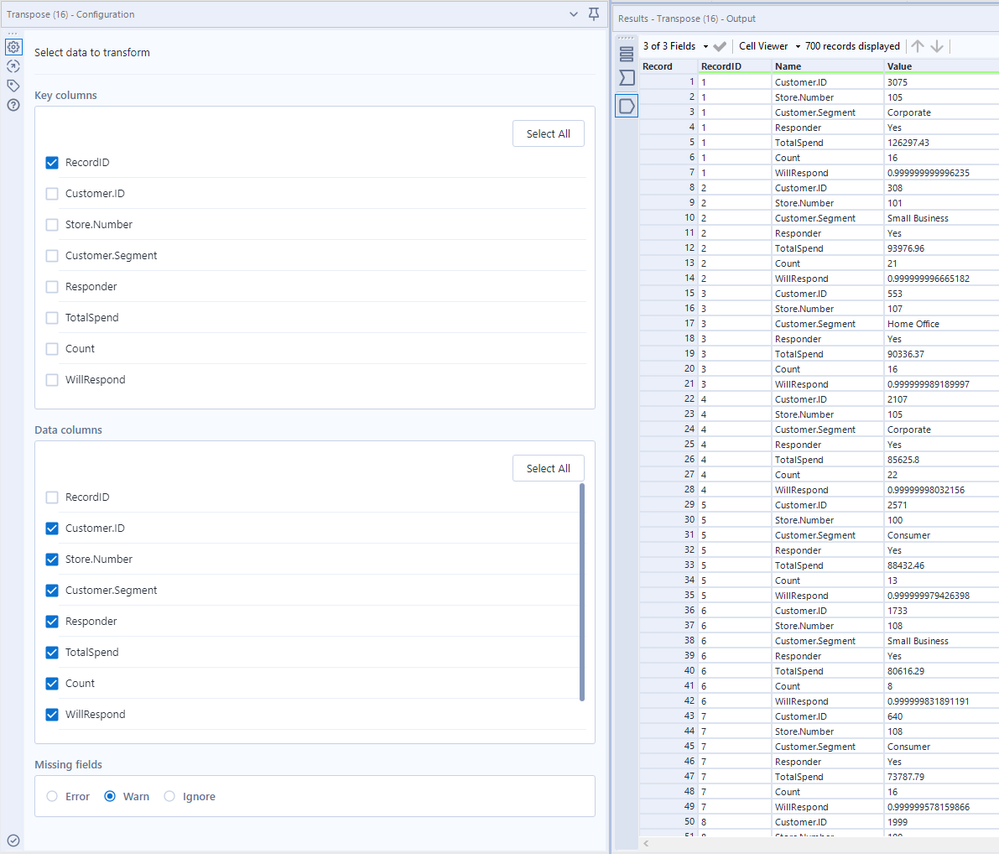
Task: Select the value cell 73787.79
Action: [x=942, y=777]
